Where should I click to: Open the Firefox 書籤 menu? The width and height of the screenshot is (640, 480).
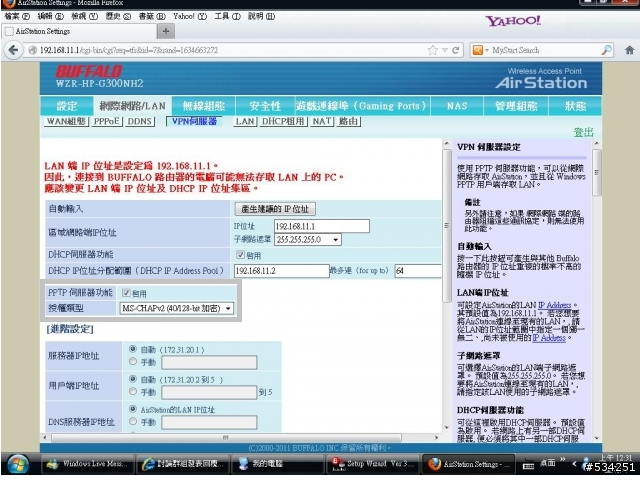click(152, 16)
